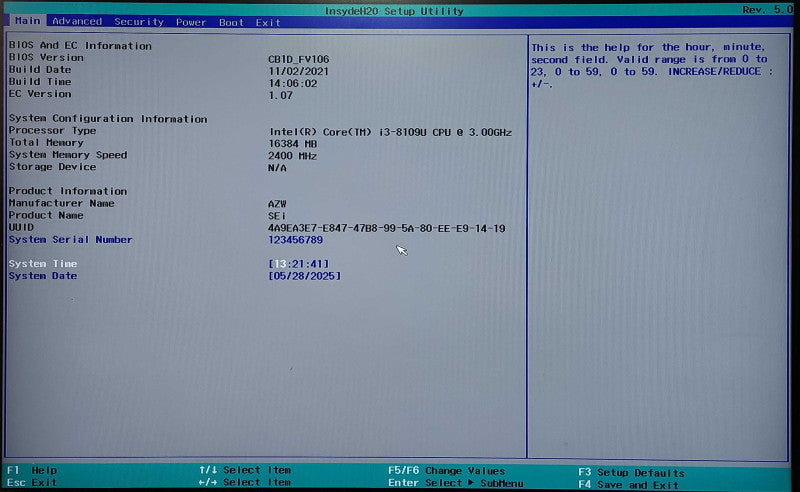Click the help text in the right panel
This screenshot has width=800, height=492.
(x=652, y=66)
